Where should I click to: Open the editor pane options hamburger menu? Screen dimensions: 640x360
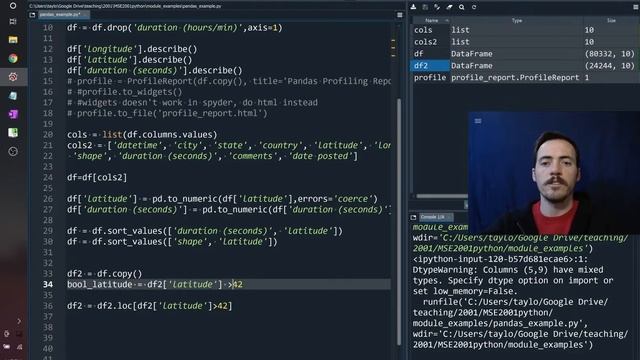[x=400, y=15]
